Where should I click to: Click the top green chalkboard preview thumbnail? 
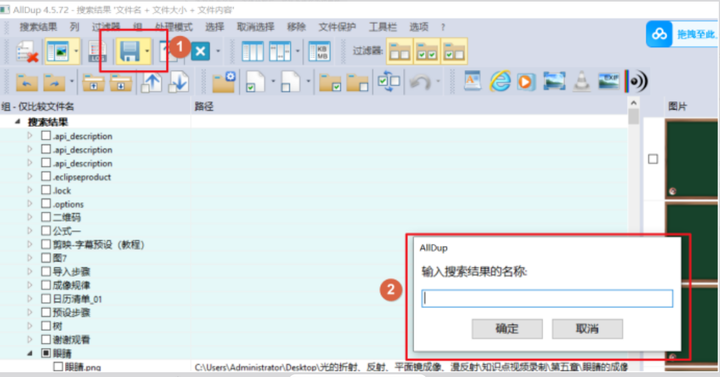pos(691,159)
